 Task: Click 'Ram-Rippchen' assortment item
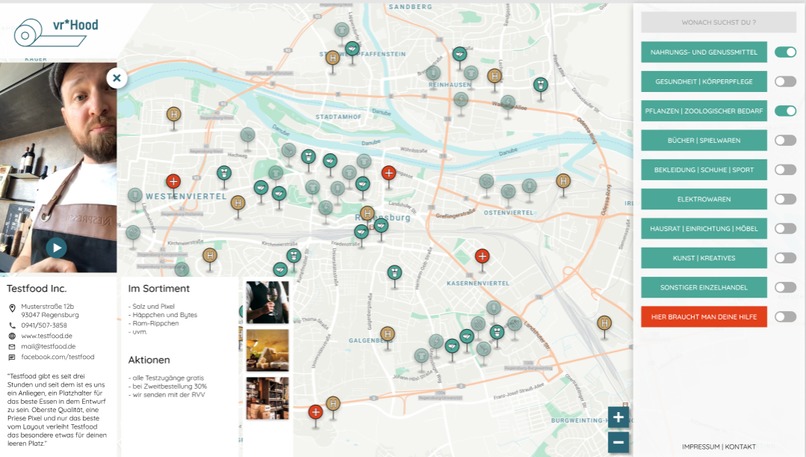coord(156,323)
